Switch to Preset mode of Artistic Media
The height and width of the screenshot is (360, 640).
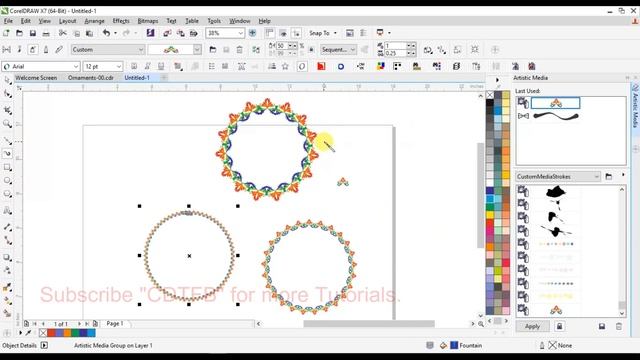pyautogui.click(x=7, y=50)
